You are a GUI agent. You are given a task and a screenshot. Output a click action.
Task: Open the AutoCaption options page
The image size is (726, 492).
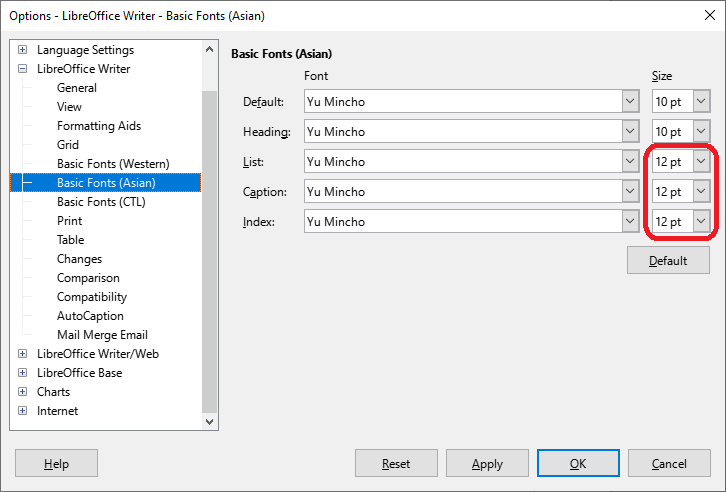click(x=90, y=316)
